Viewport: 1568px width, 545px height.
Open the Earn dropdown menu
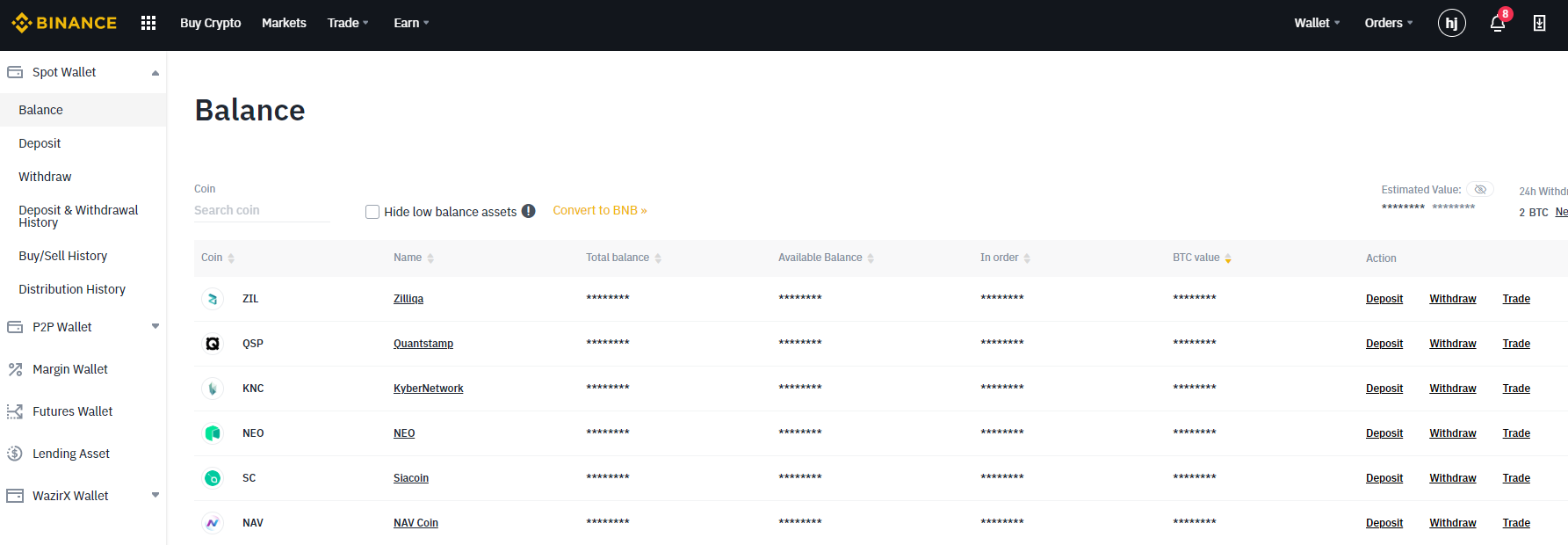(411, 23)
